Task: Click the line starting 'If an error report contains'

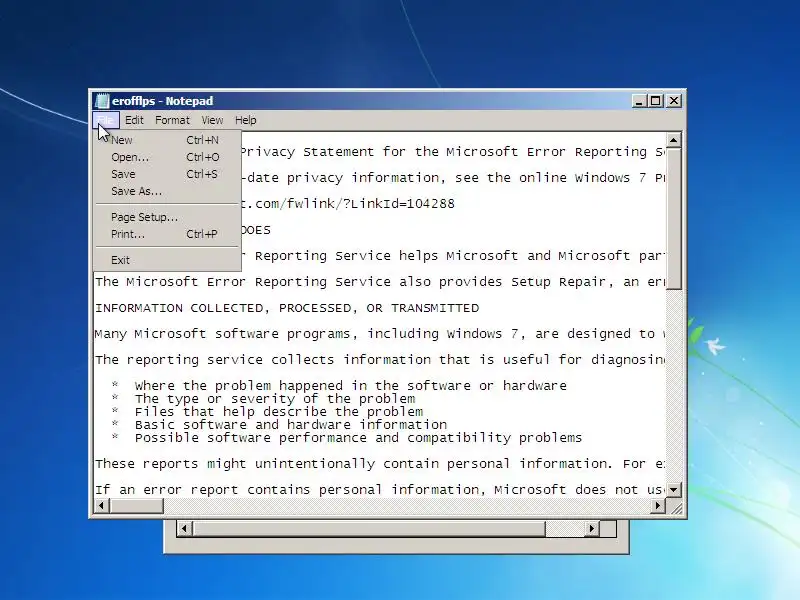Action: 380,490
